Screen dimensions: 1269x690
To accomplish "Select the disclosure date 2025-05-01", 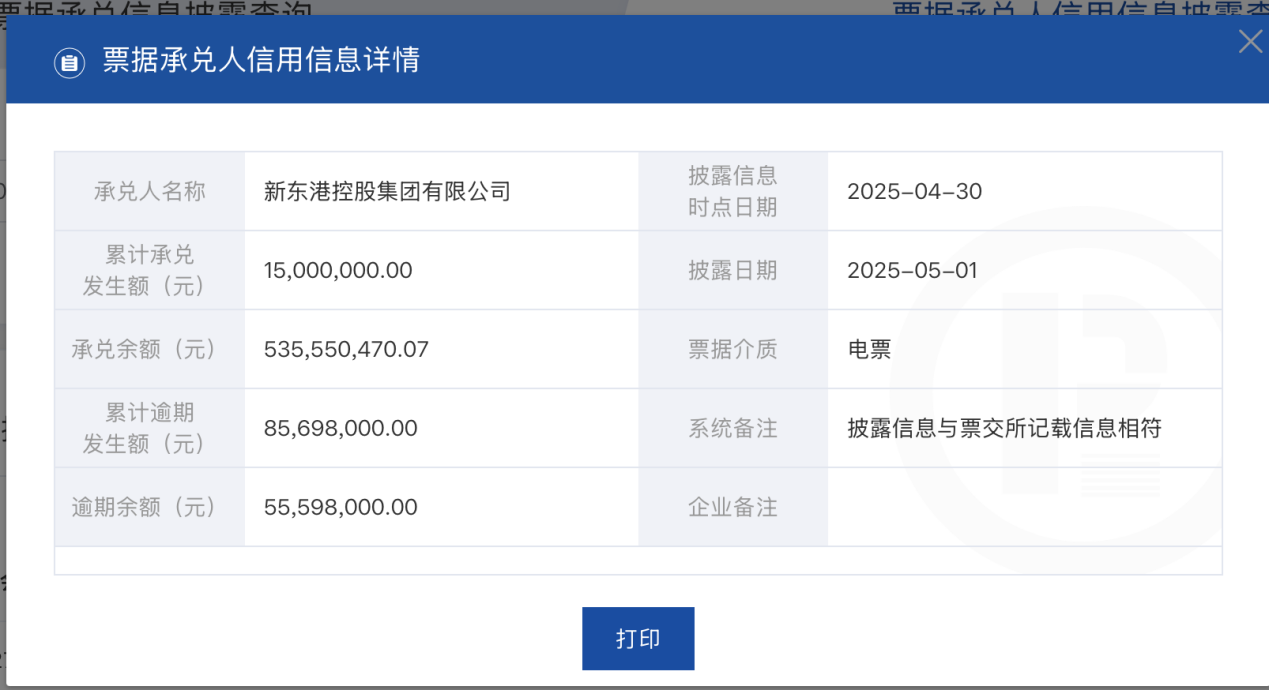I will [x=912, y=270].
